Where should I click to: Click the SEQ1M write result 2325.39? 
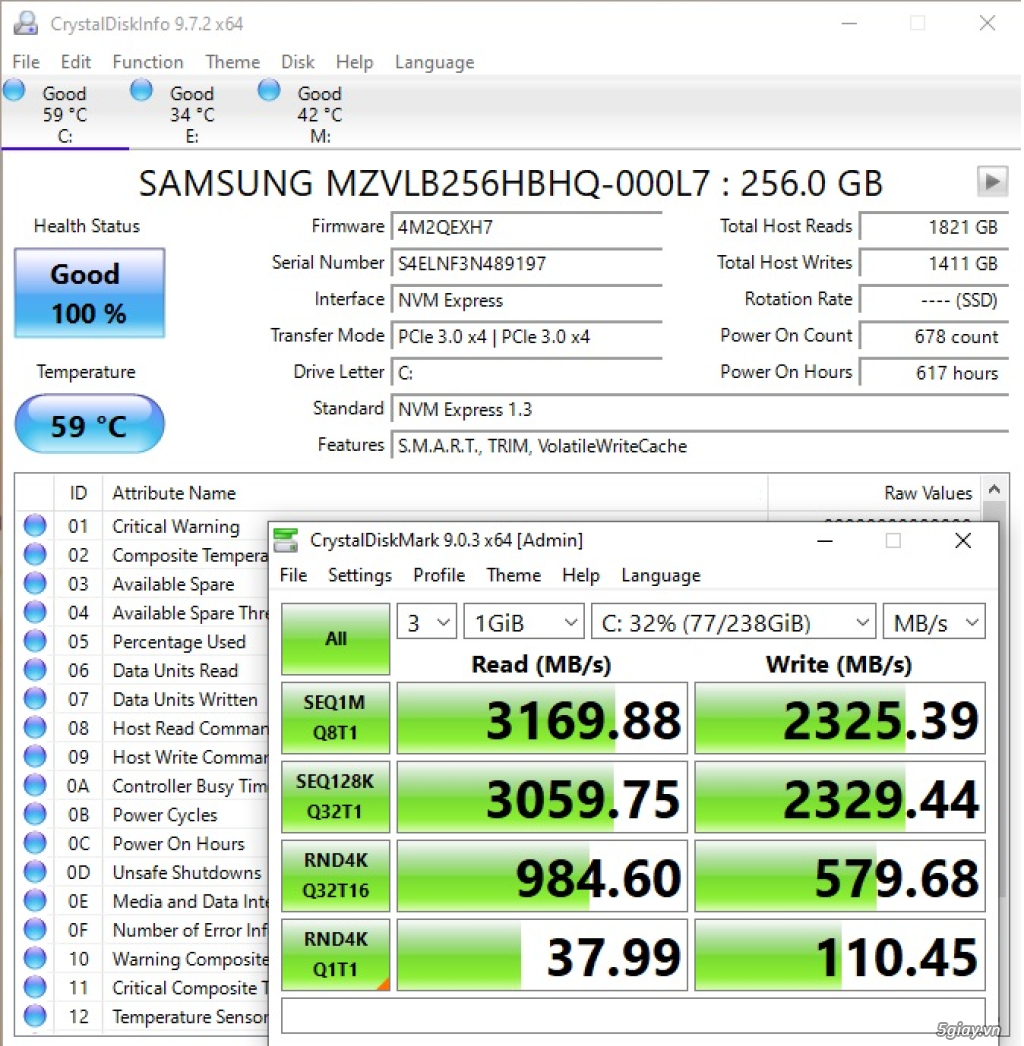point(840,718)
